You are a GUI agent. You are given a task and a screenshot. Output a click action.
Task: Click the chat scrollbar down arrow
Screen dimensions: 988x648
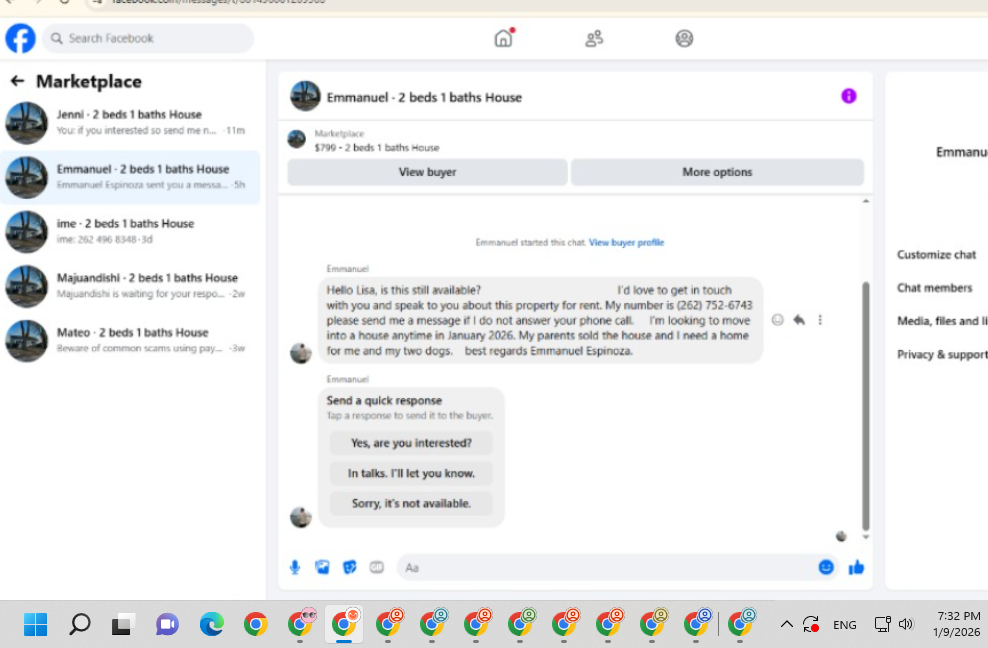866,537
